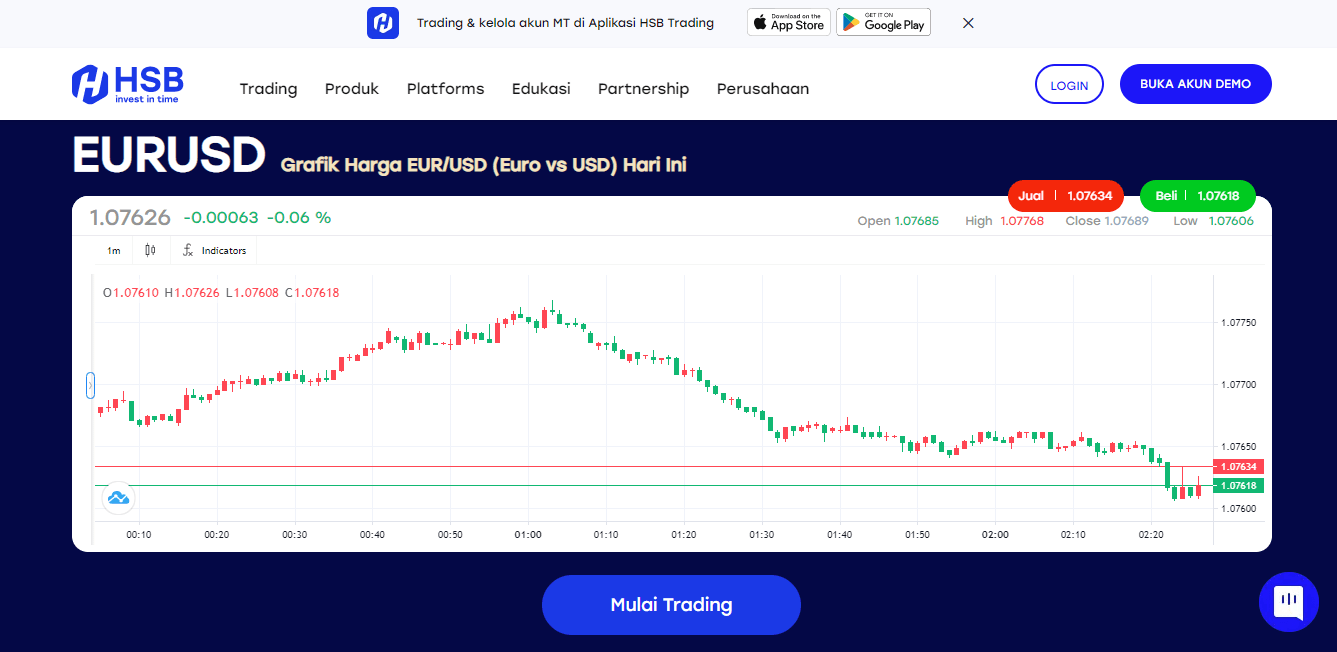Click the HSB logo in the navigation bar

[x=127, y=84]
